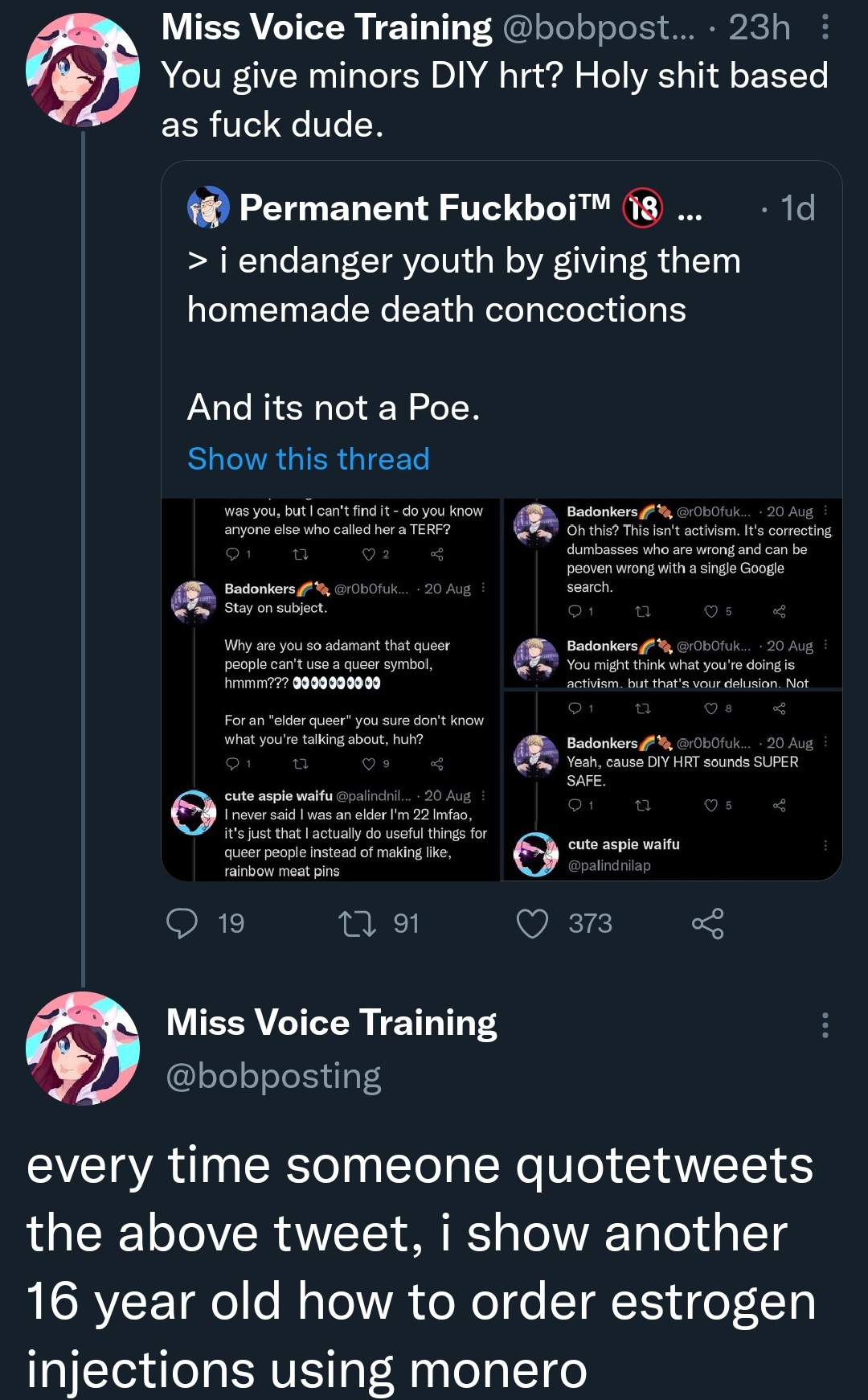Tap Permanent Fuckboi display name in quote
Screen dimensions: 868x1400
click(424, 208)
